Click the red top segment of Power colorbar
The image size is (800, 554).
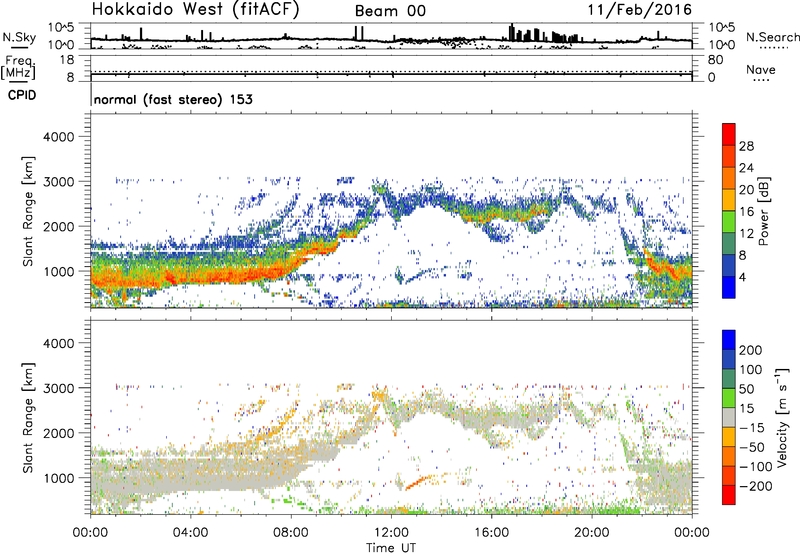pos(729,134)
